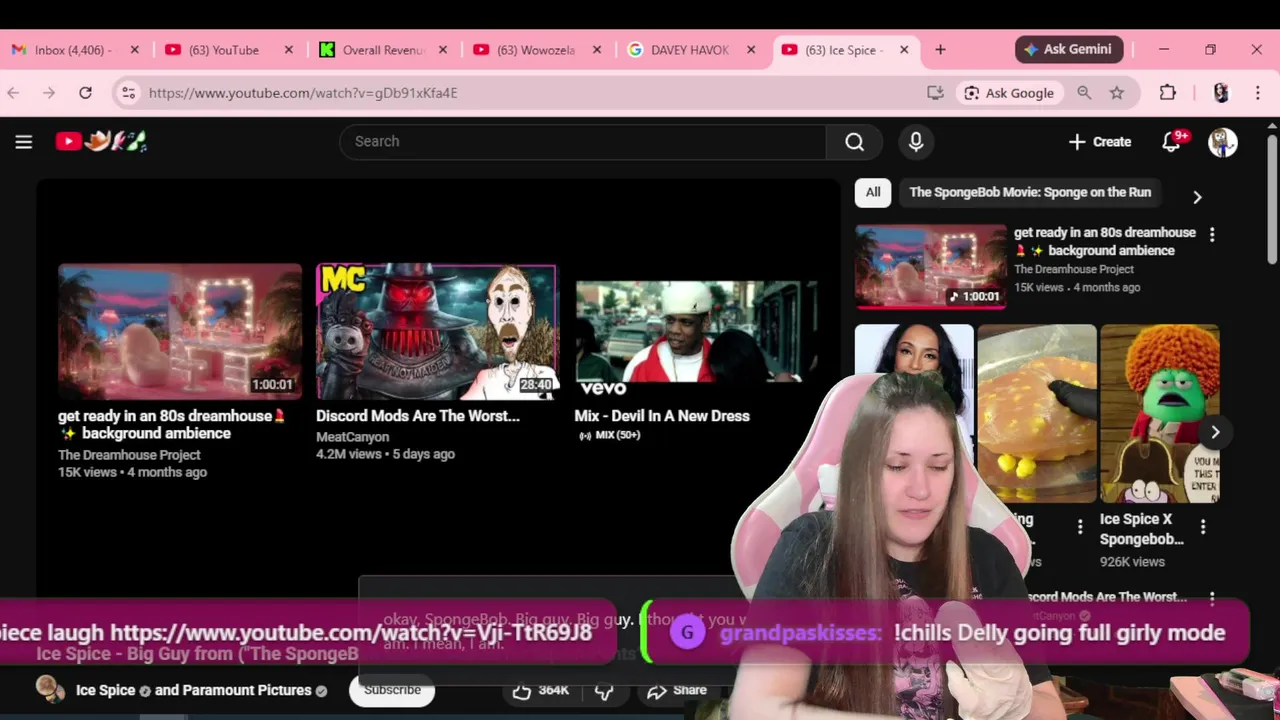1280x720 pixels.
Task: Open options for Ice Spice X Spongebob short
Action: [x=1203, y=526]
